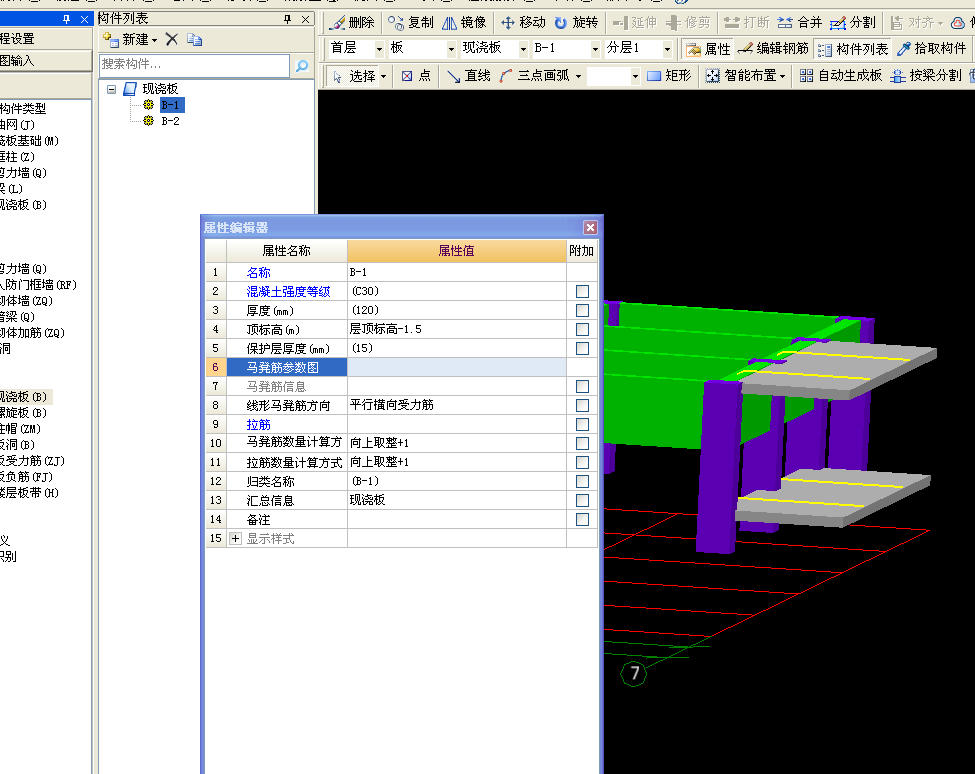Click the Copy (复制) tool
The height and width of the screenshot is (774, 975).
coord(410,23)
